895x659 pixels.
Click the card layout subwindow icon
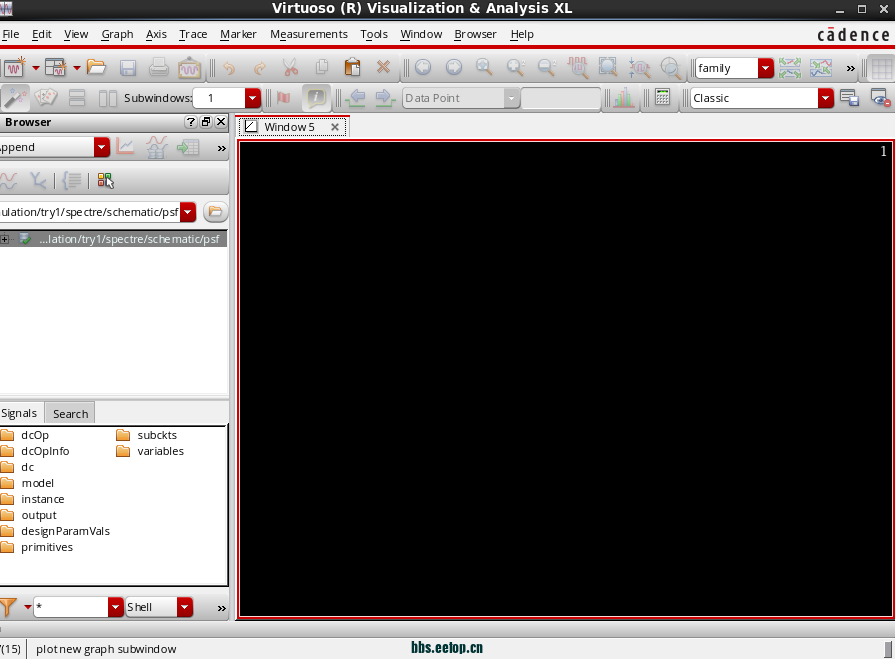[x=46, y=98]
